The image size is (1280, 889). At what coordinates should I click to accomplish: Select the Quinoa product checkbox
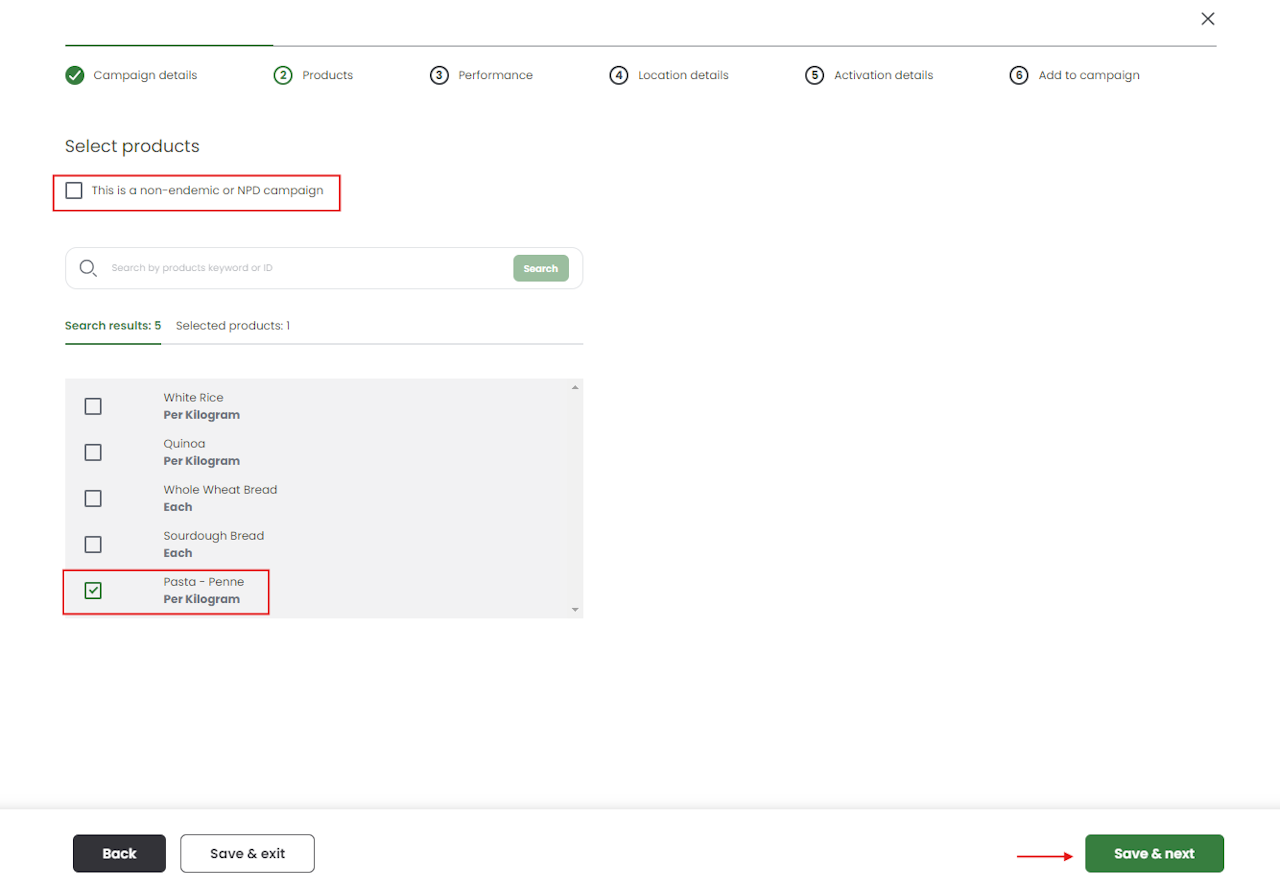(x=93, y=452)
